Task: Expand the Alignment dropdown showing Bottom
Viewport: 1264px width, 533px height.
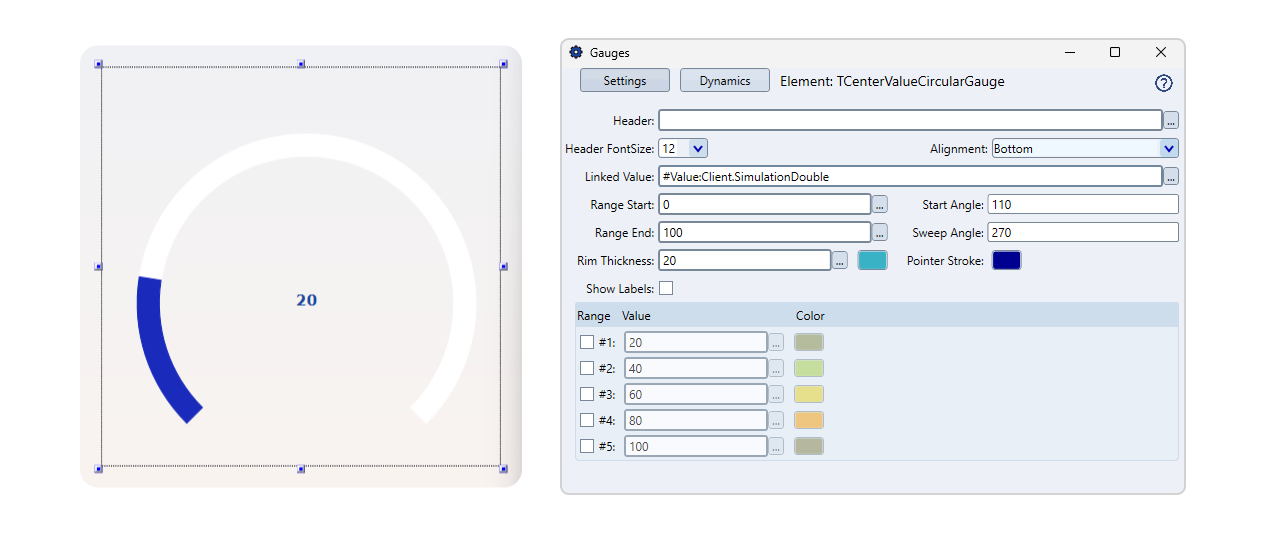Action: click(x=1168, y=149)
